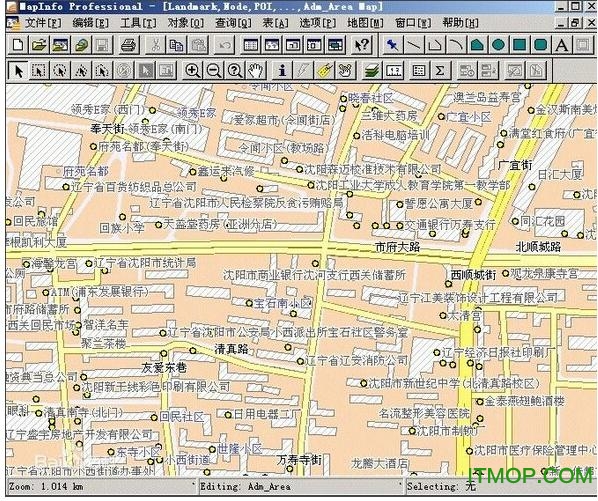Screen dimensions: 598x501
Task: Click the 友爱东巷 lane label
Action: click(x=164, y=368)
